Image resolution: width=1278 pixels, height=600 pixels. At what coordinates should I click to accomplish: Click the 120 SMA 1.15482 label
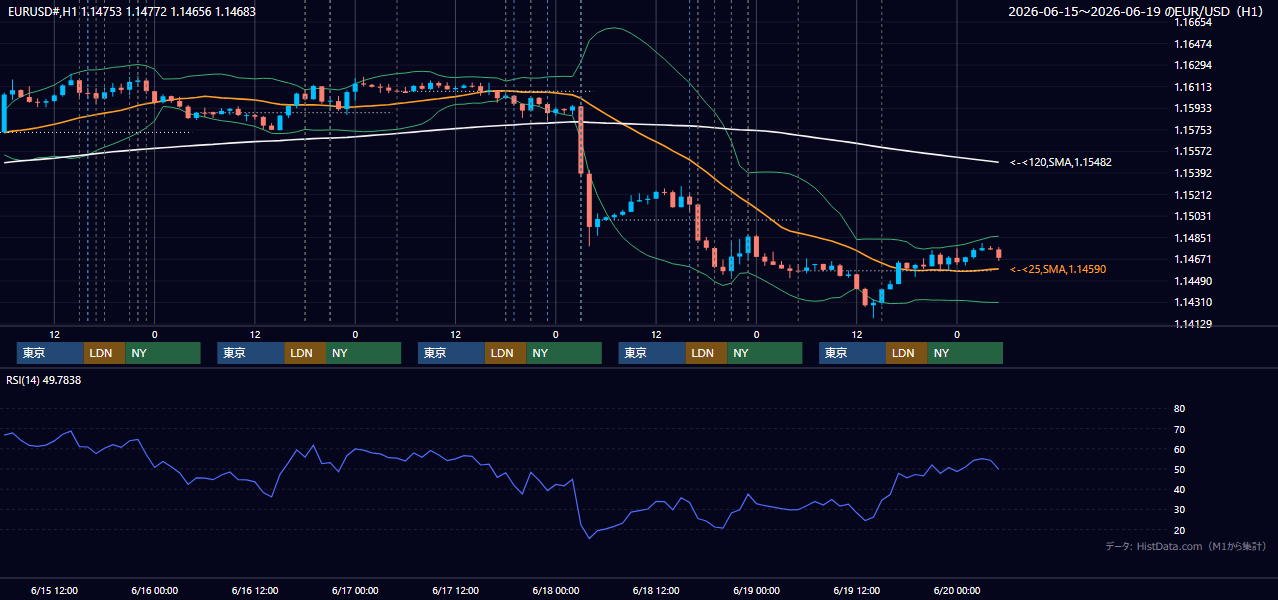(1061, 162)
